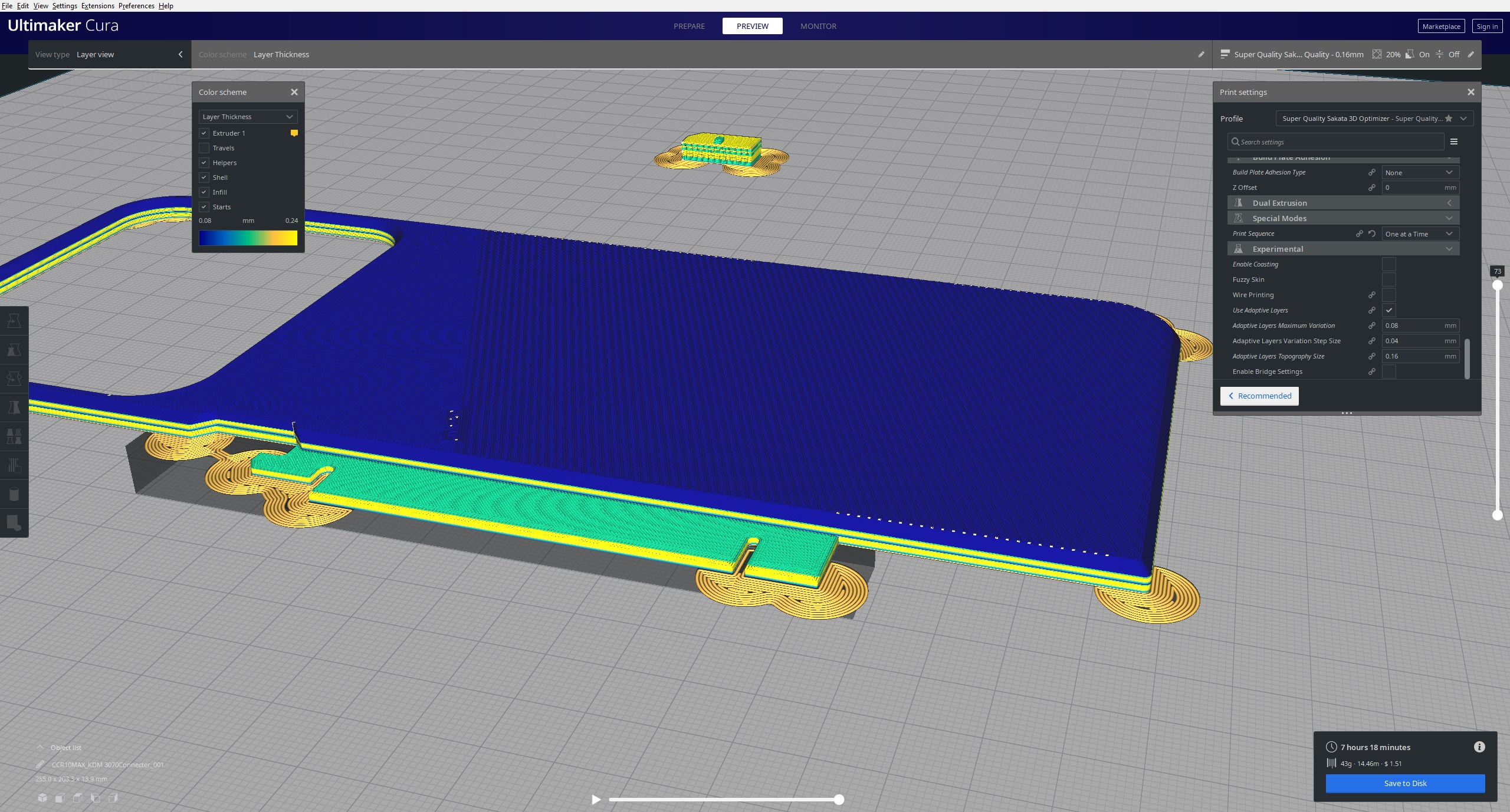Open the Marketplace button
1510x812 pixels.
click(x=1441, y=26)
